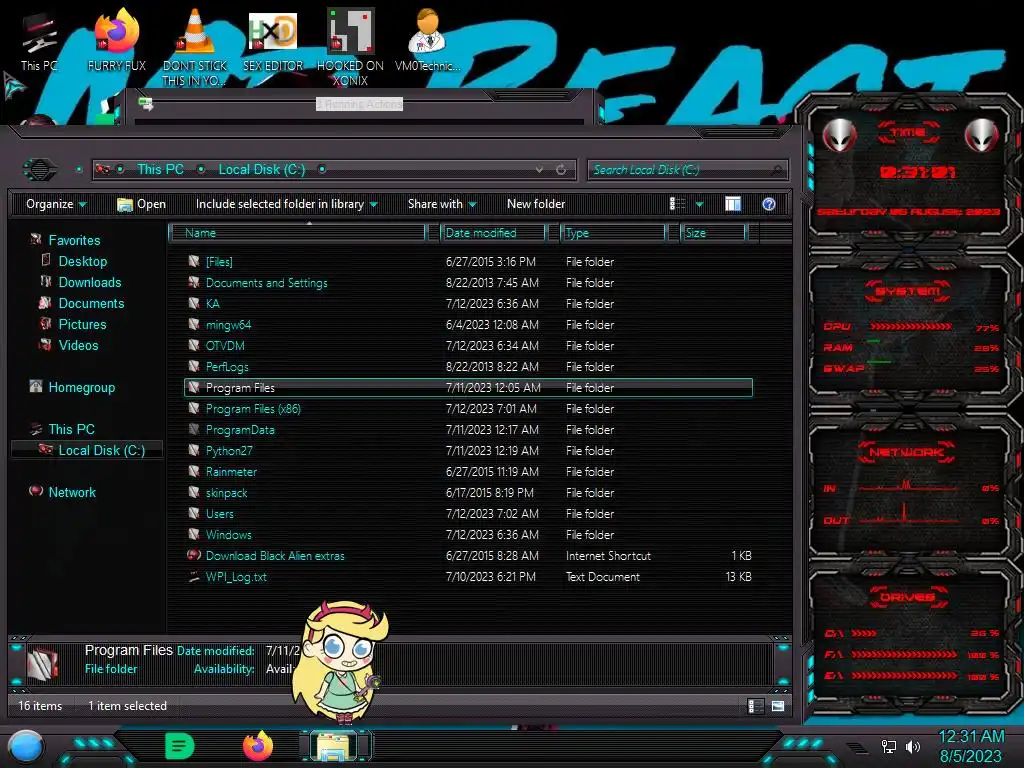Screen dimensions: 1024x768
Task: Click the Star Butterfly desktop mascot
Action: 340,662
